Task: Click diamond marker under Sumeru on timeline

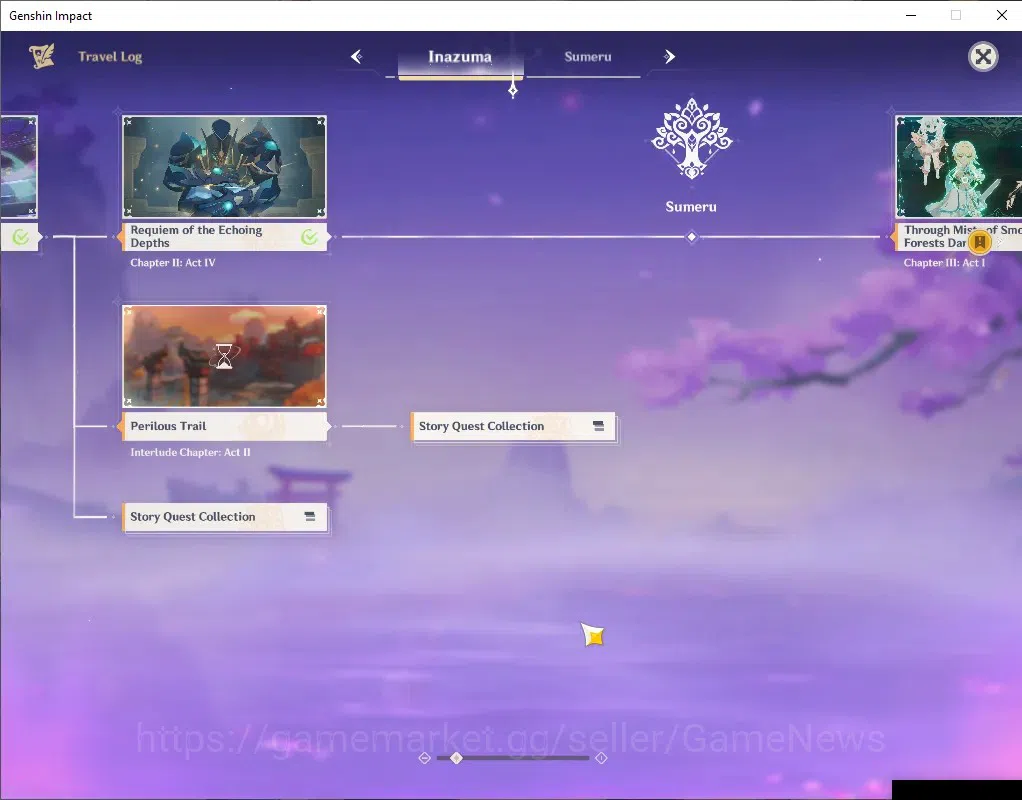Action: tap(692, 237)
